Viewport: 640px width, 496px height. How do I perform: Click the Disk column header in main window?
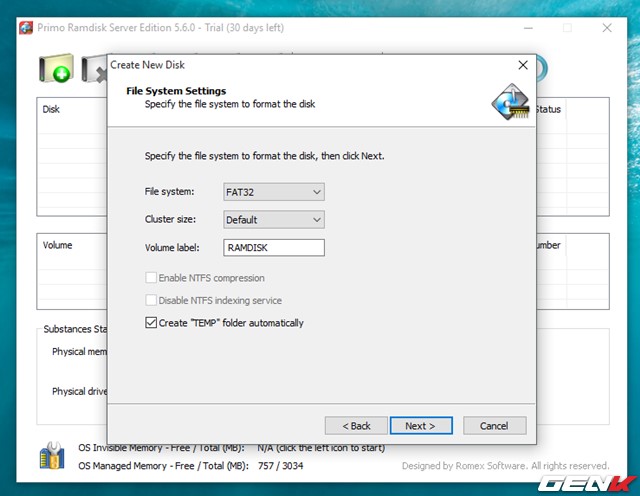click(51, 109)
